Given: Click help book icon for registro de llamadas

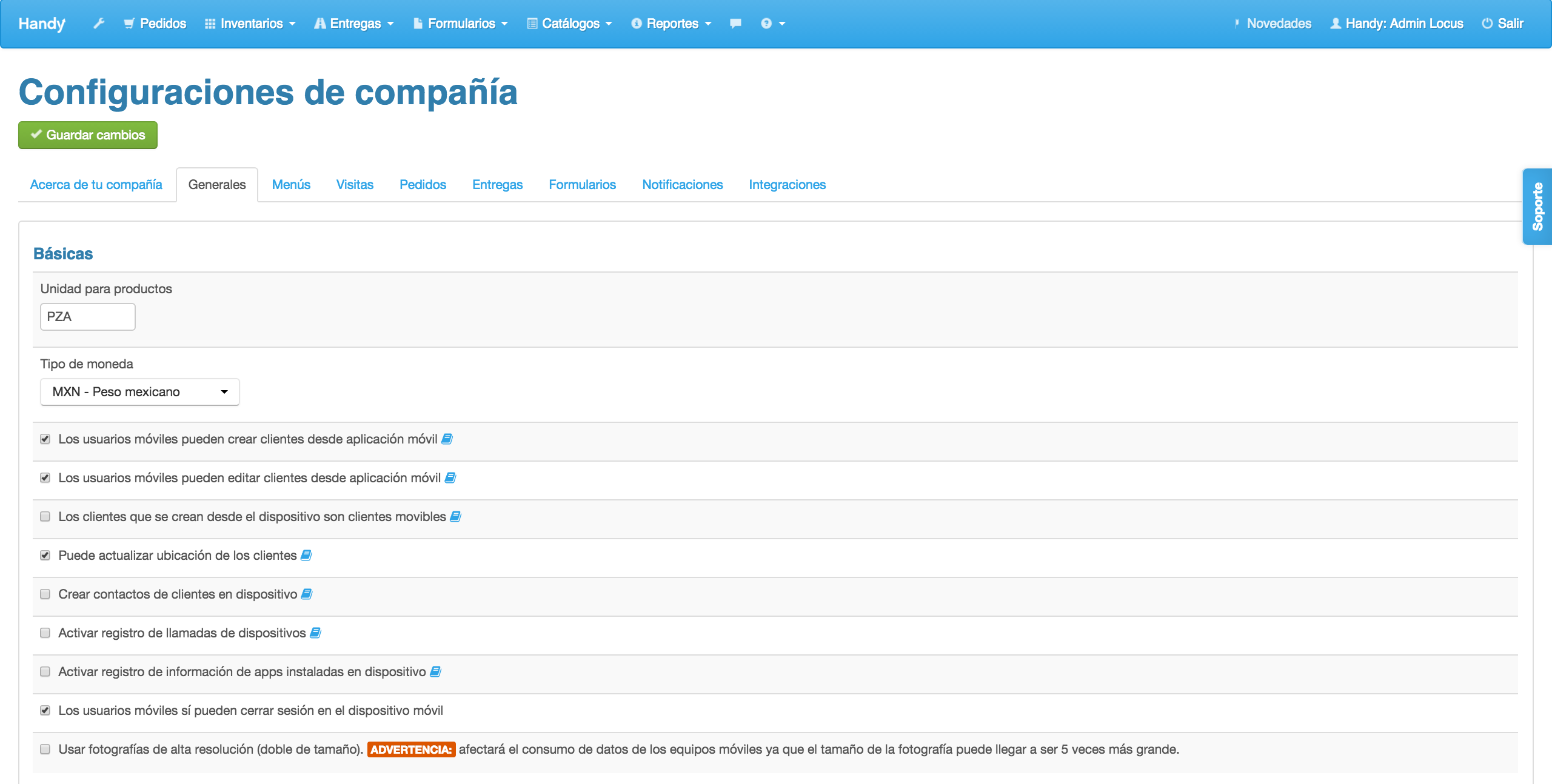Looking at the screenshot, I should coord(315,633).
